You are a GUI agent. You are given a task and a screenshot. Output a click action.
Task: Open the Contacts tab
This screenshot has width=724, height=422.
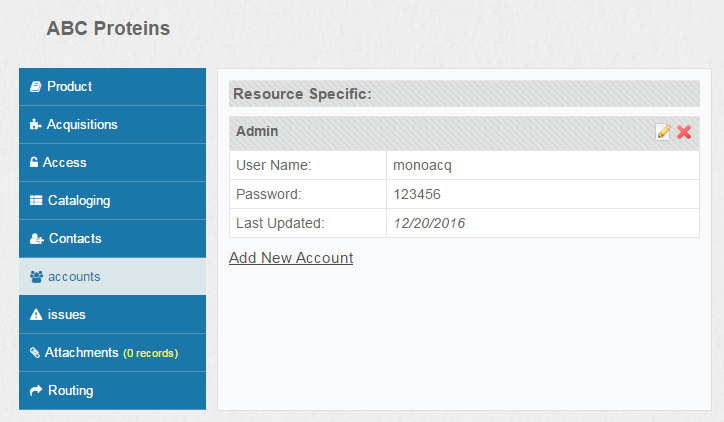pos(112,239)
